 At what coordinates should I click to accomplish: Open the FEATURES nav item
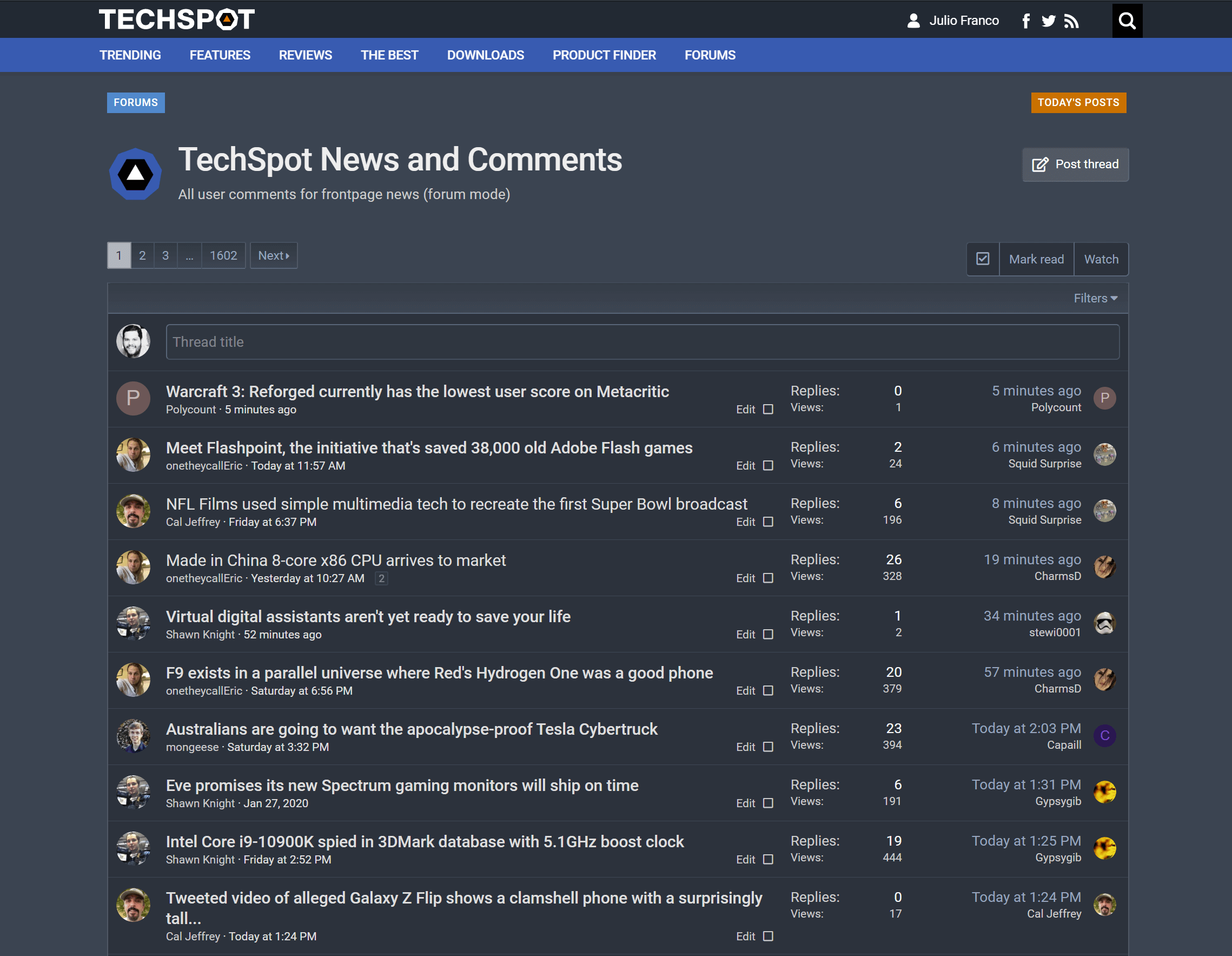pyautogui.click(x=220, y=55)
